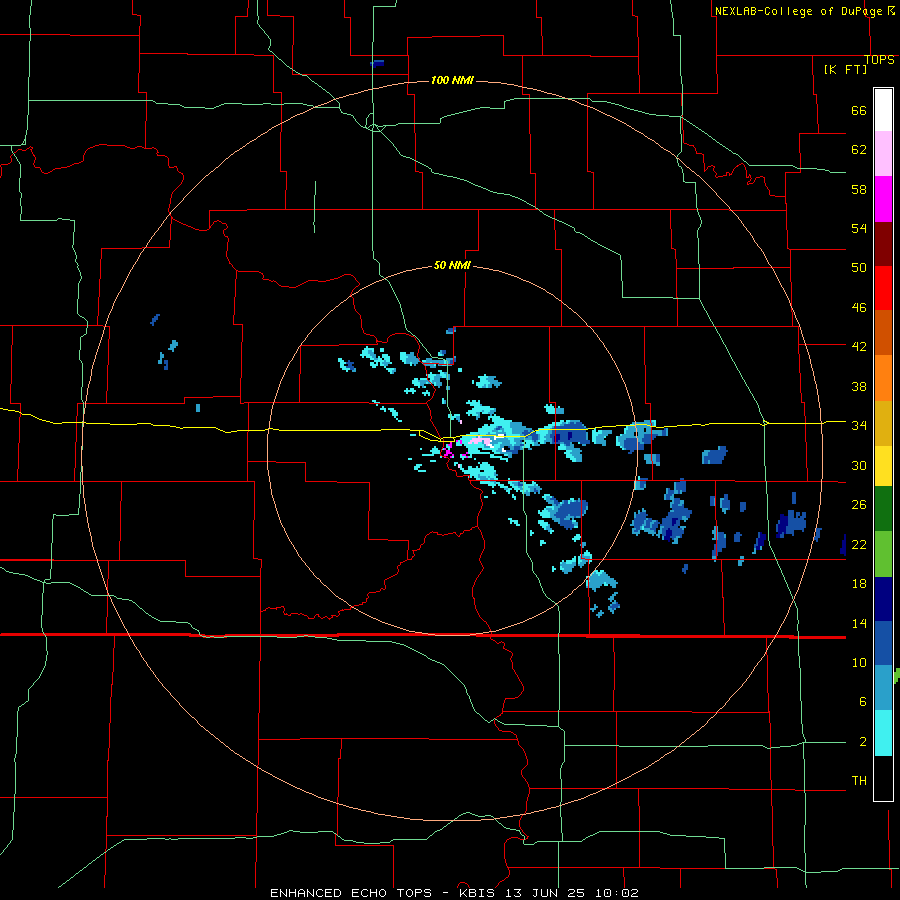Click the 'TH' scale label
Viewport: 900px width, 900px height.
859,780
